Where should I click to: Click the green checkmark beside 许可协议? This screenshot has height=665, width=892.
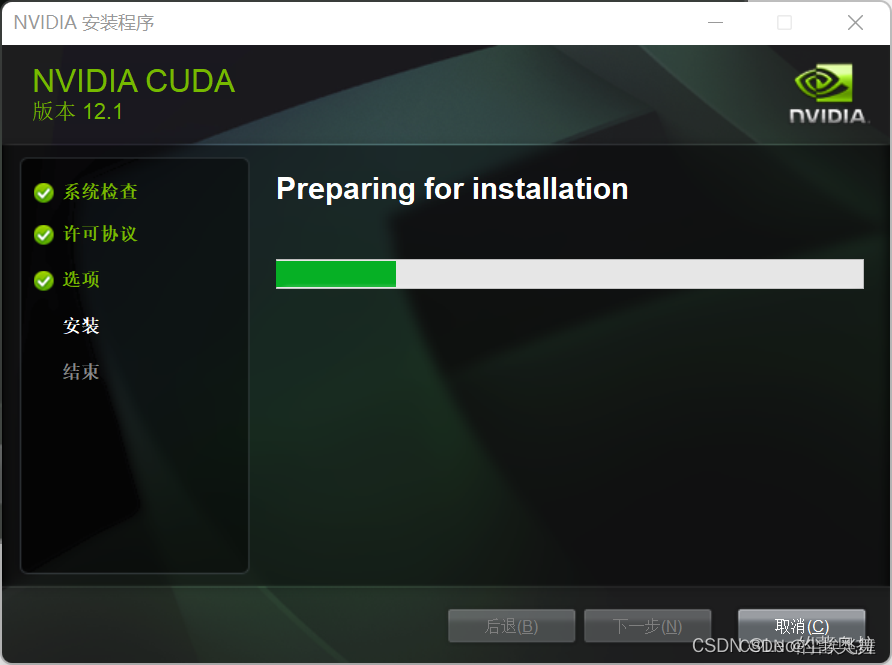(x=44, y=234)
